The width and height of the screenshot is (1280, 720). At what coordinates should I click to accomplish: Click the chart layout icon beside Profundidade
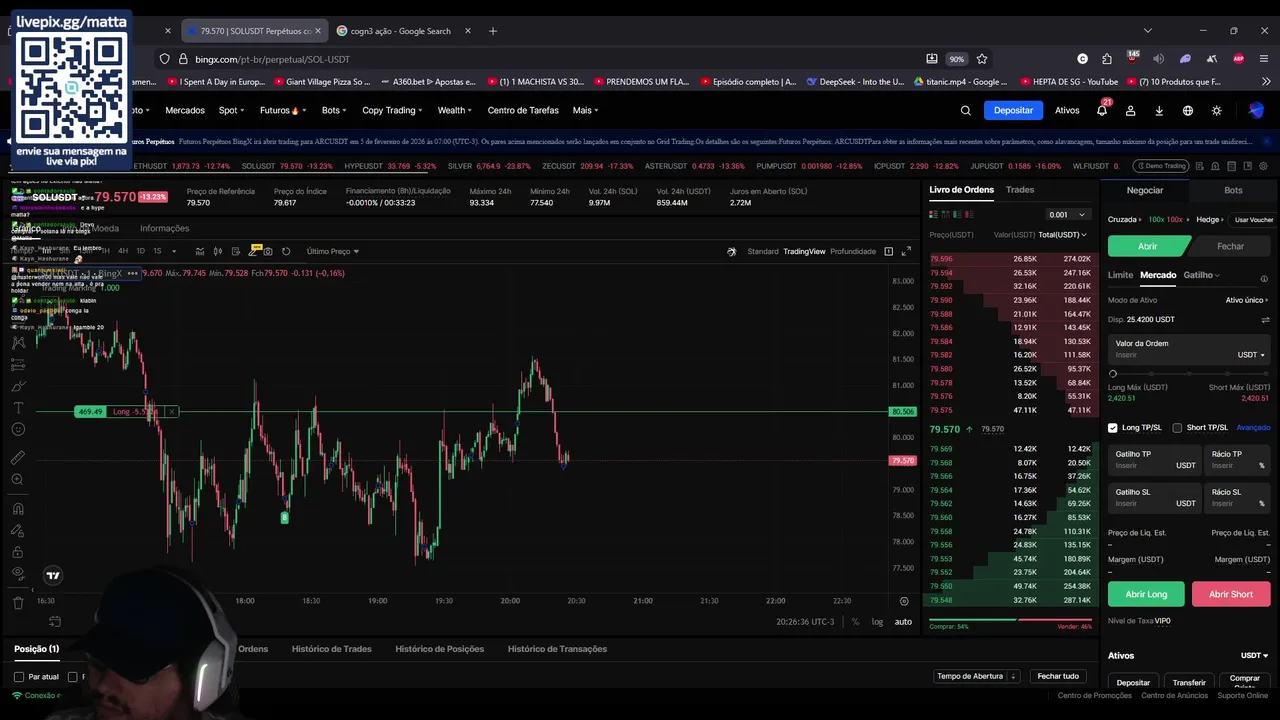click(x=888, y=251)
